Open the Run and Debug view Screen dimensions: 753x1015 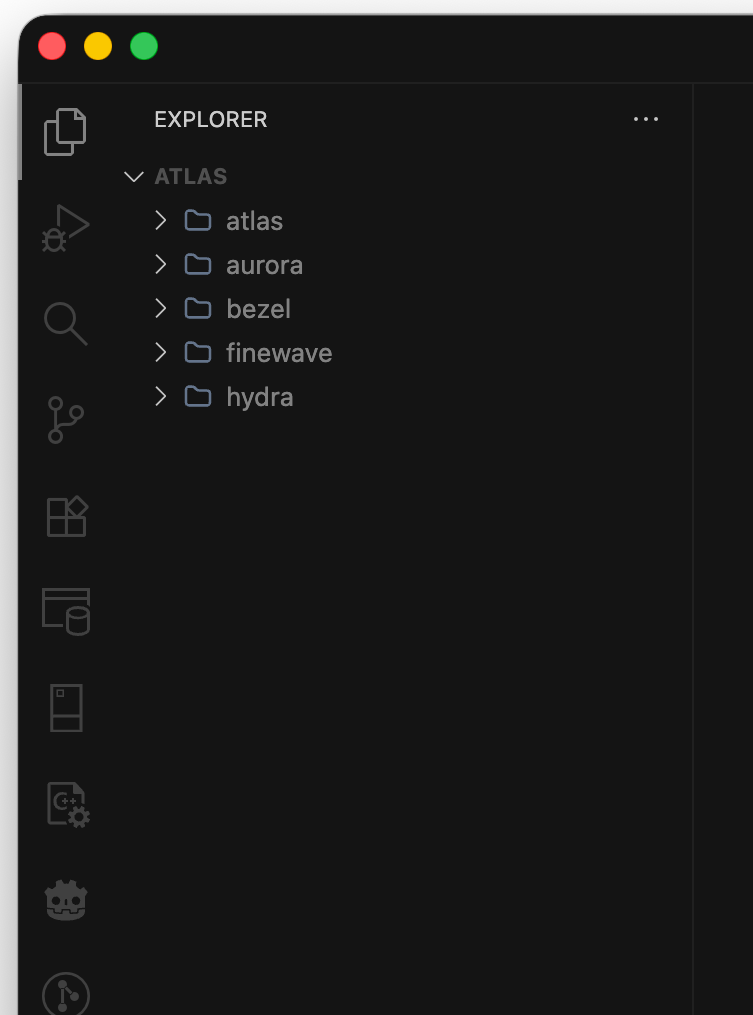point(65,227)
